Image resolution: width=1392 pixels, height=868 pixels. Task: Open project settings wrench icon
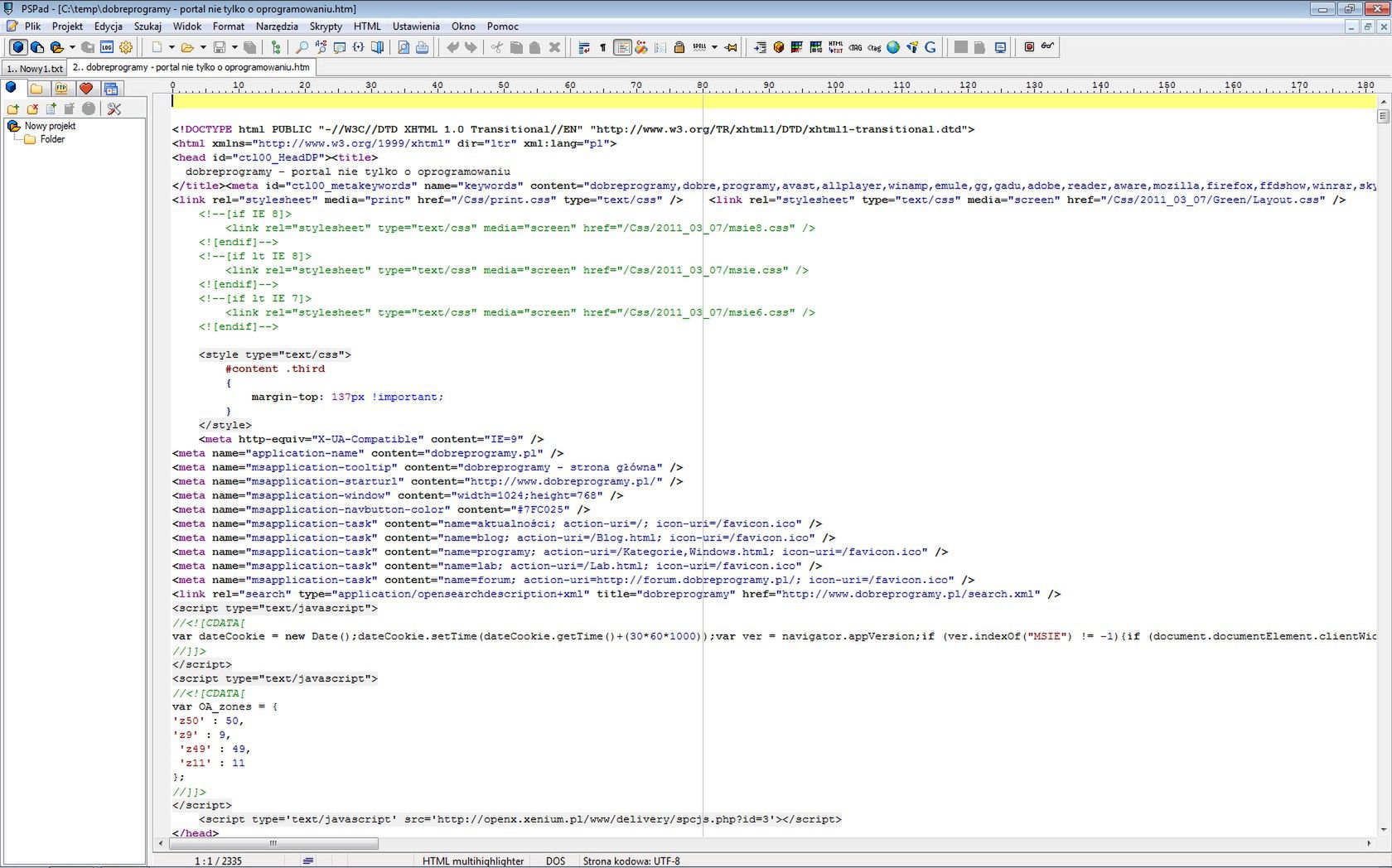click(114, 108)
